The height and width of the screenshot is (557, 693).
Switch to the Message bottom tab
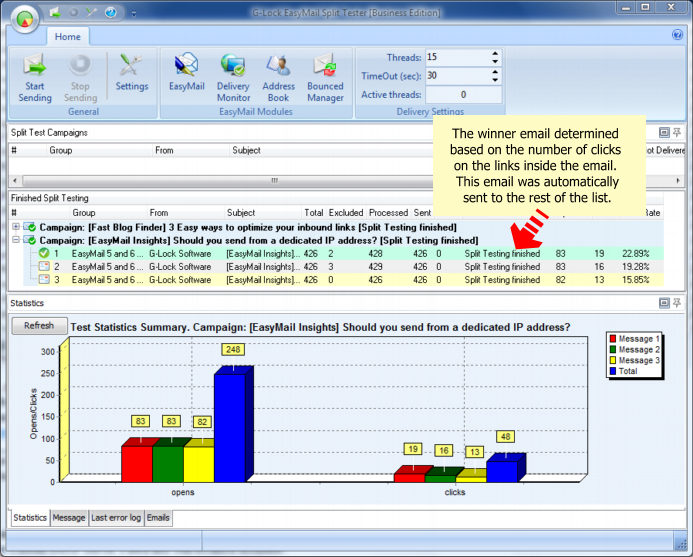pyautogui.click(x=69, y=518)
